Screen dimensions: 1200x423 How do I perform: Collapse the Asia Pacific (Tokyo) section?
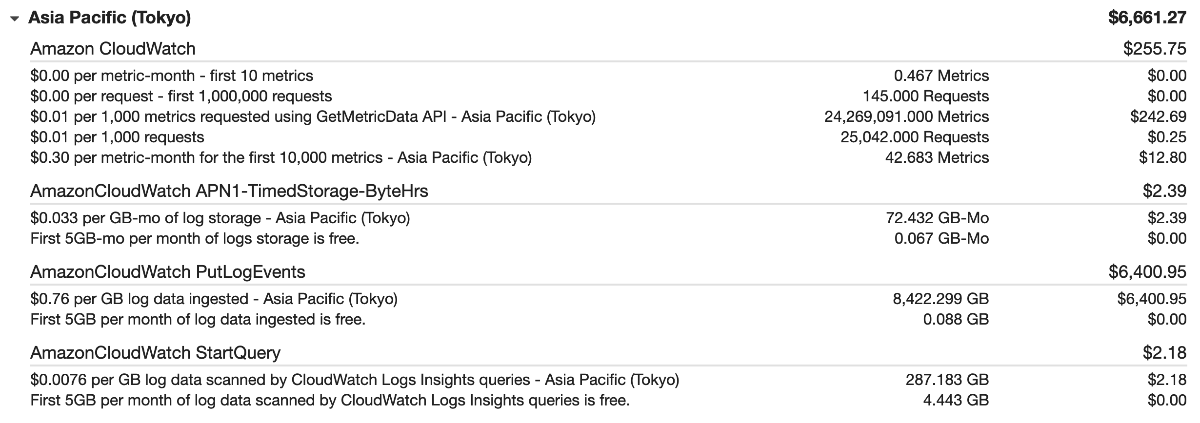(x=14, y=18)
